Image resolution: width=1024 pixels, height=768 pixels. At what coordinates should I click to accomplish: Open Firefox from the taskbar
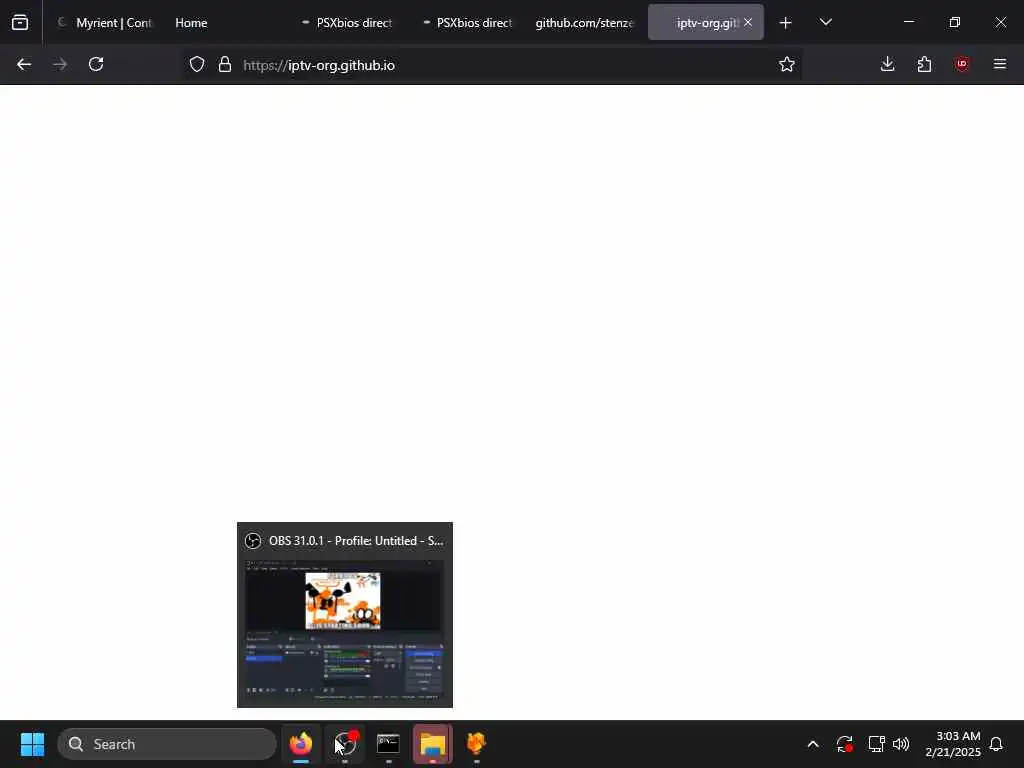301,744
